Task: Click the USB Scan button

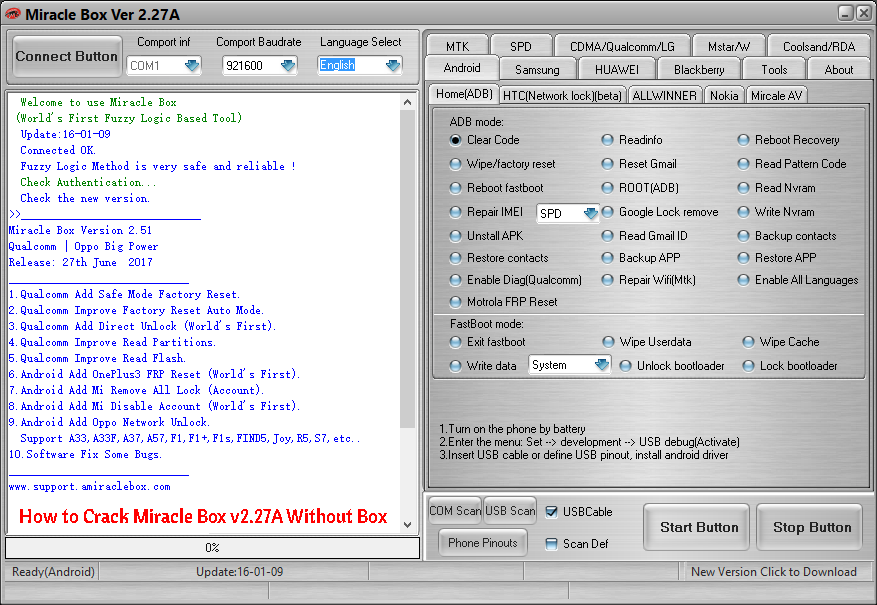Action: click(510, 511)
